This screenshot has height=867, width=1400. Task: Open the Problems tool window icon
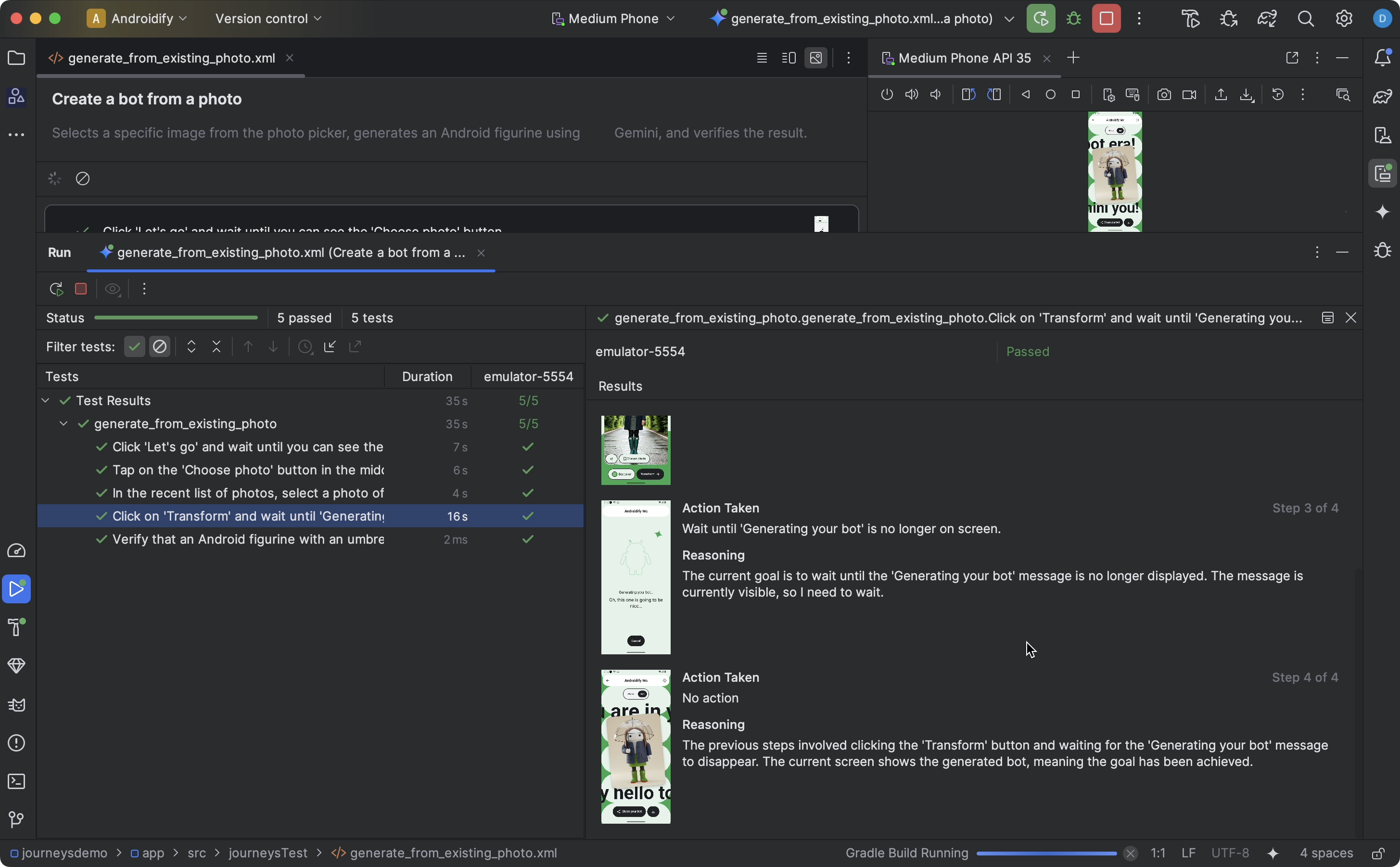16,743
